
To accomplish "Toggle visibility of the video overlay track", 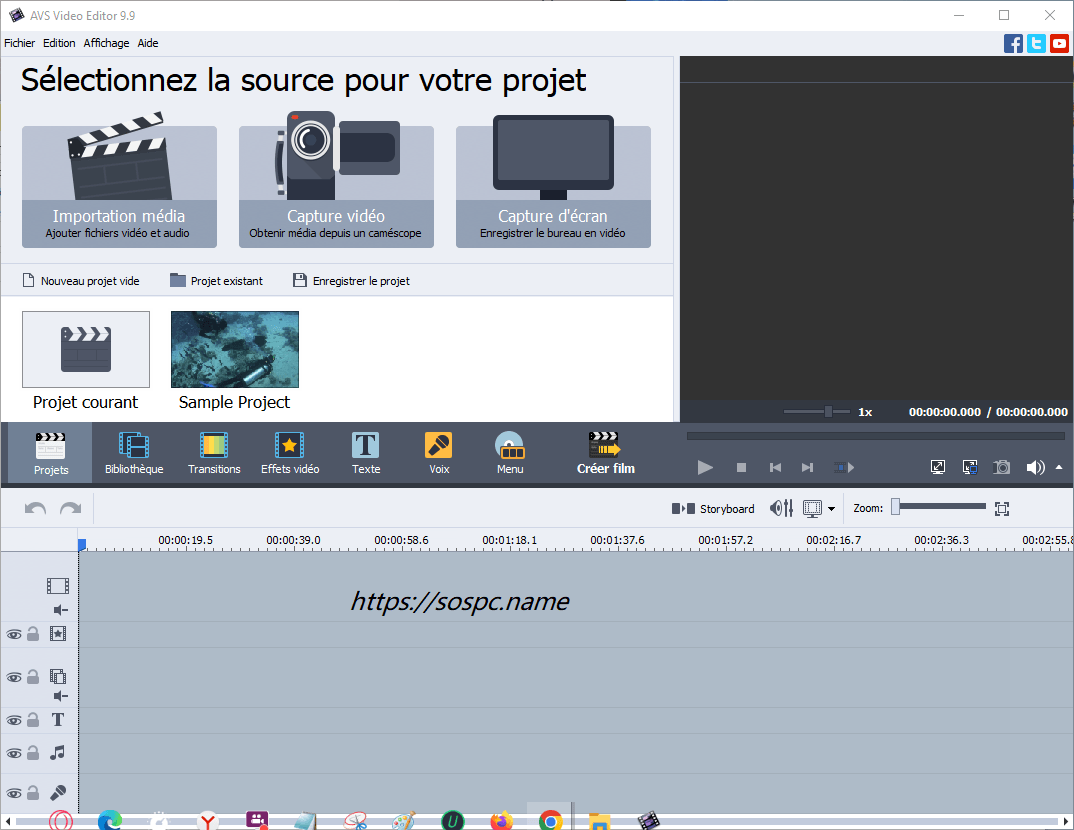I will [x=14, y=677].
